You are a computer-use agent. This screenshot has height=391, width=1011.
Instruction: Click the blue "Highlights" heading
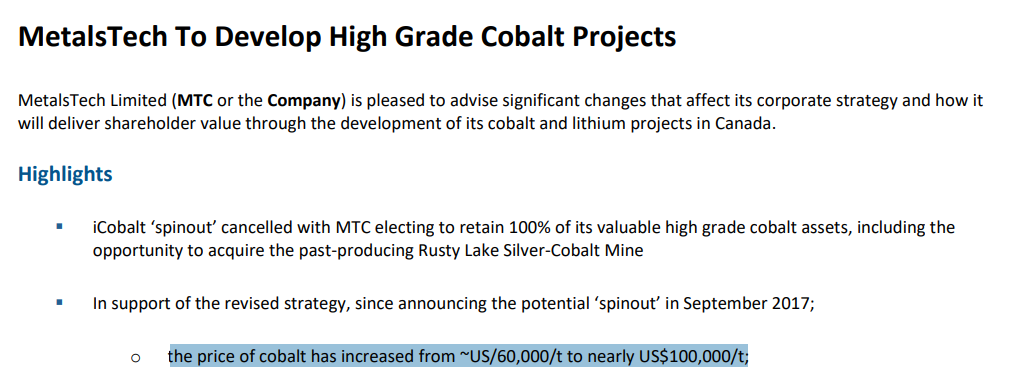click(65, 174)
